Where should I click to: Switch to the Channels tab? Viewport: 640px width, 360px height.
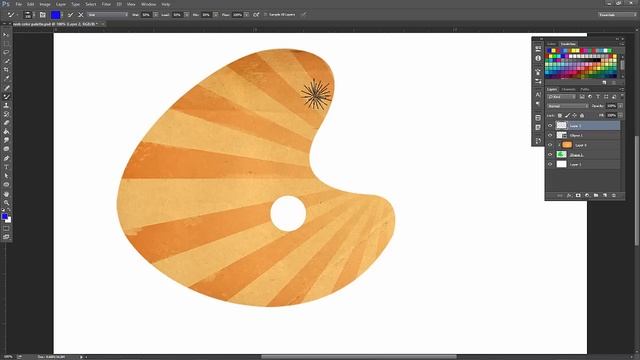tap(568, 89)
